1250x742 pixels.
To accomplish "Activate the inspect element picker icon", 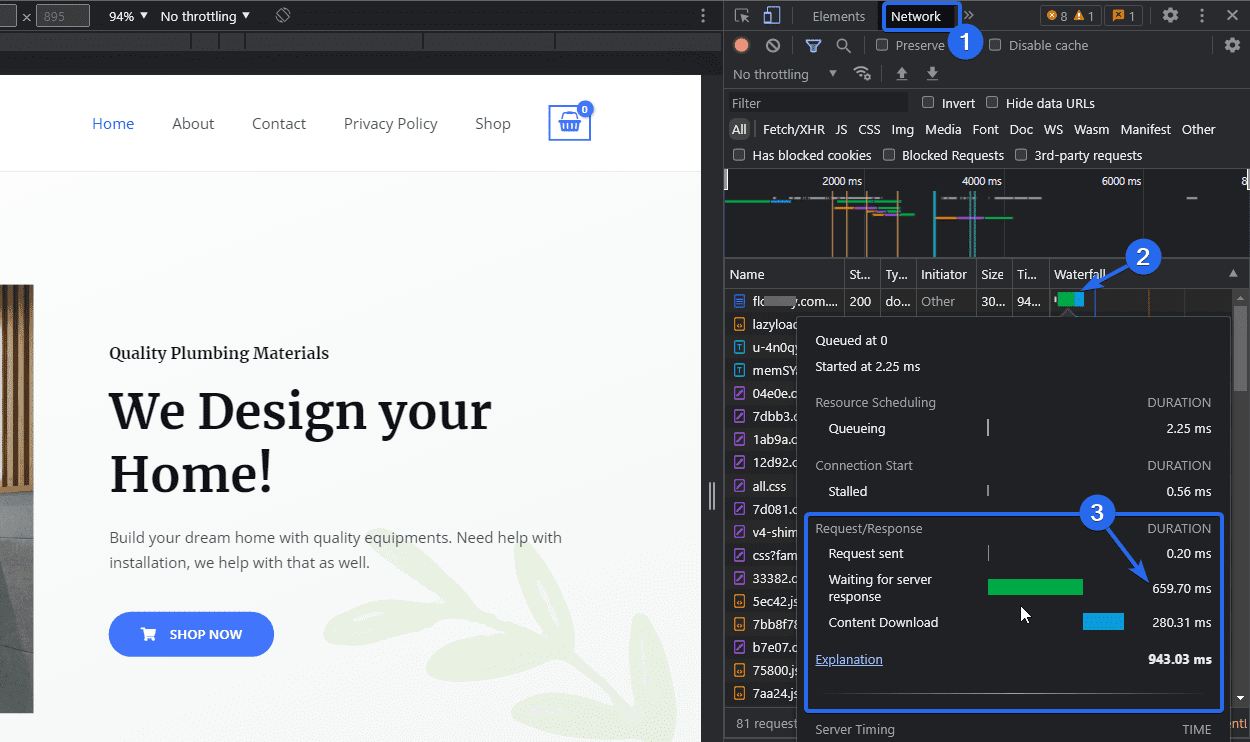I will [x=742, y=16].
